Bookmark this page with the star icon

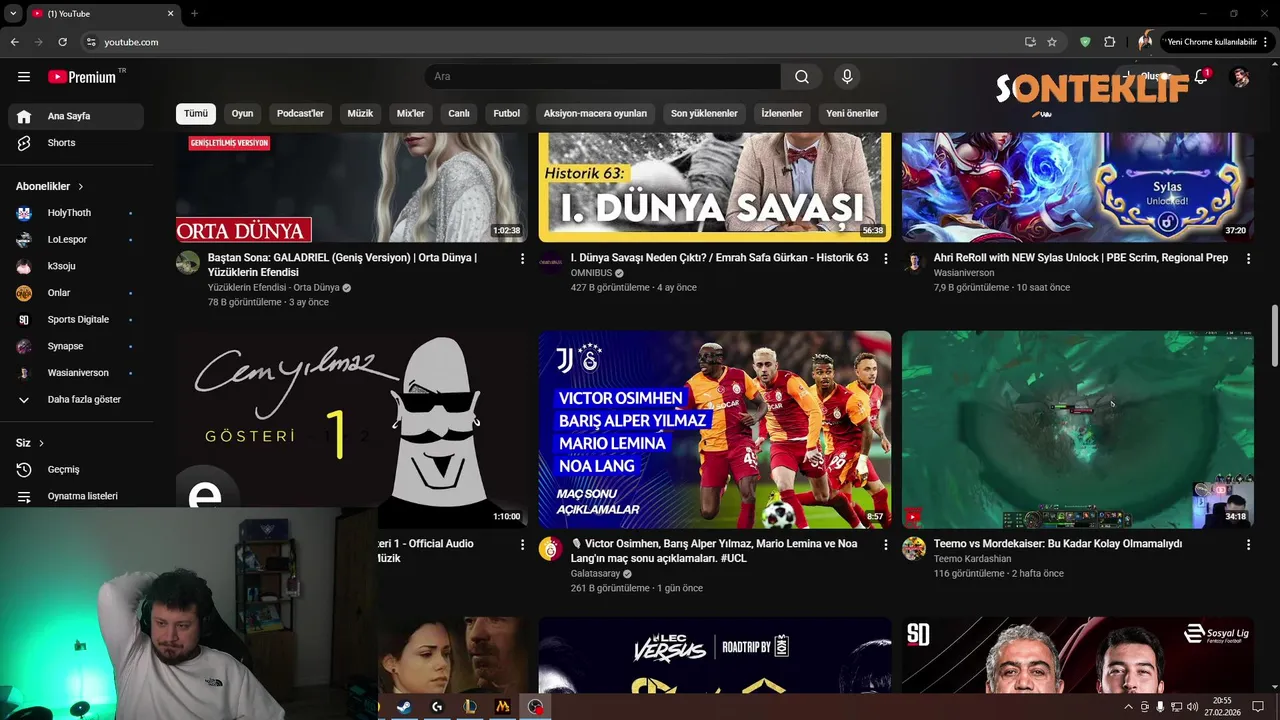point(1052,42)
